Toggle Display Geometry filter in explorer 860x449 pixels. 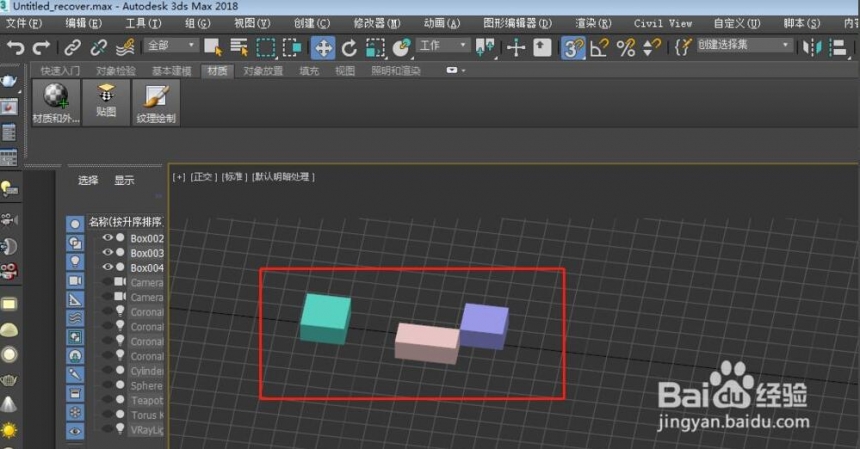75,224
